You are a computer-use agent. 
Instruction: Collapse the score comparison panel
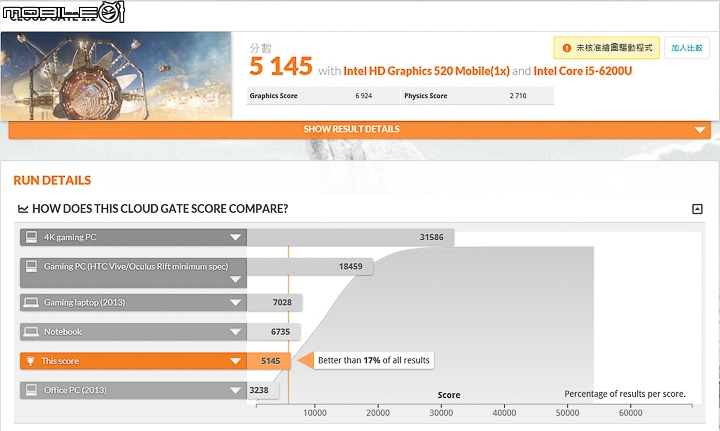point(697,209)
